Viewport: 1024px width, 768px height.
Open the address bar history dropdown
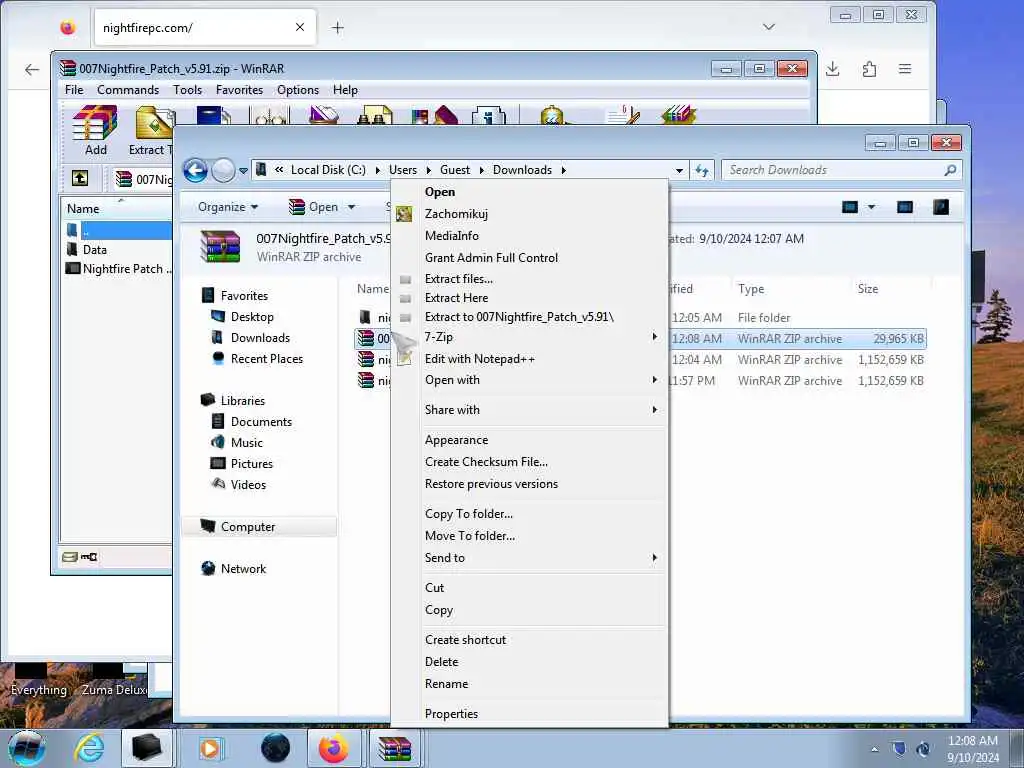click(679, 170)
